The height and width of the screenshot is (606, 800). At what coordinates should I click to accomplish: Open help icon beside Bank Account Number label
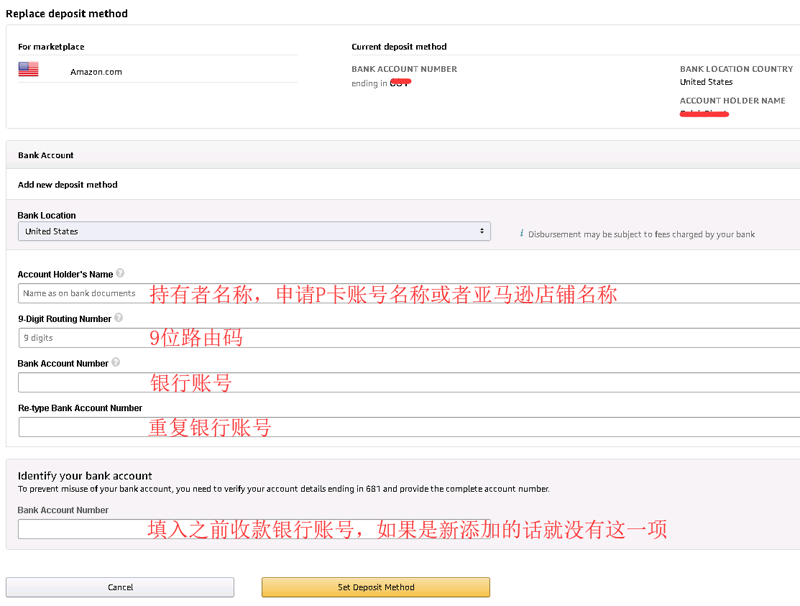pos(116,362)
